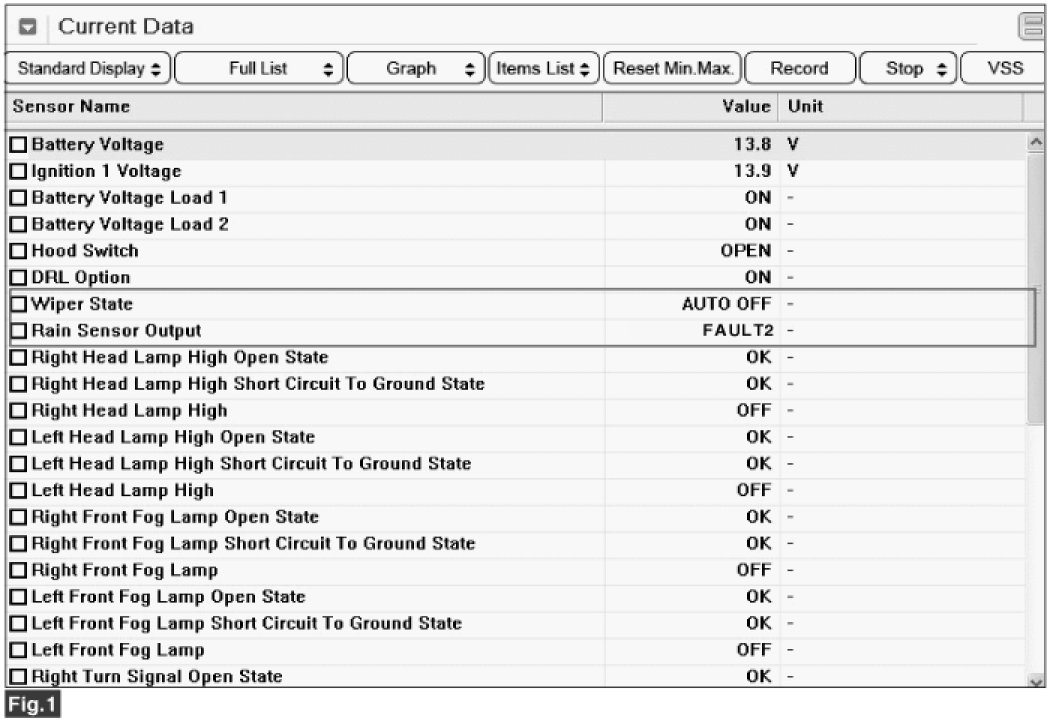Check the Left Front Fog Lamp checkbox

pos(19,650)
